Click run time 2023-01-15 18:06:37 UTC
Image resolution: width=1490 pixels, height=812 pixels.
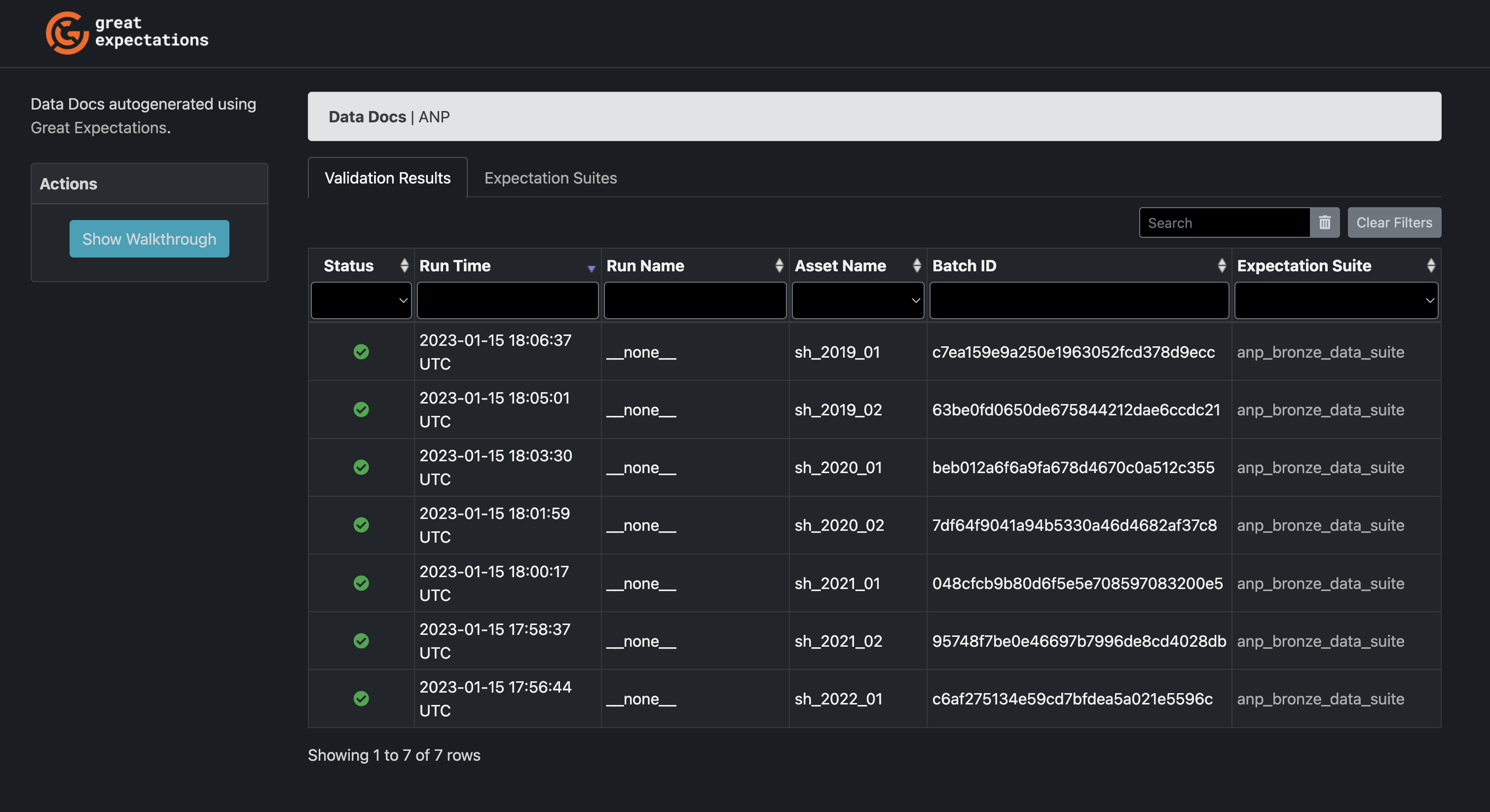(495, 352)
